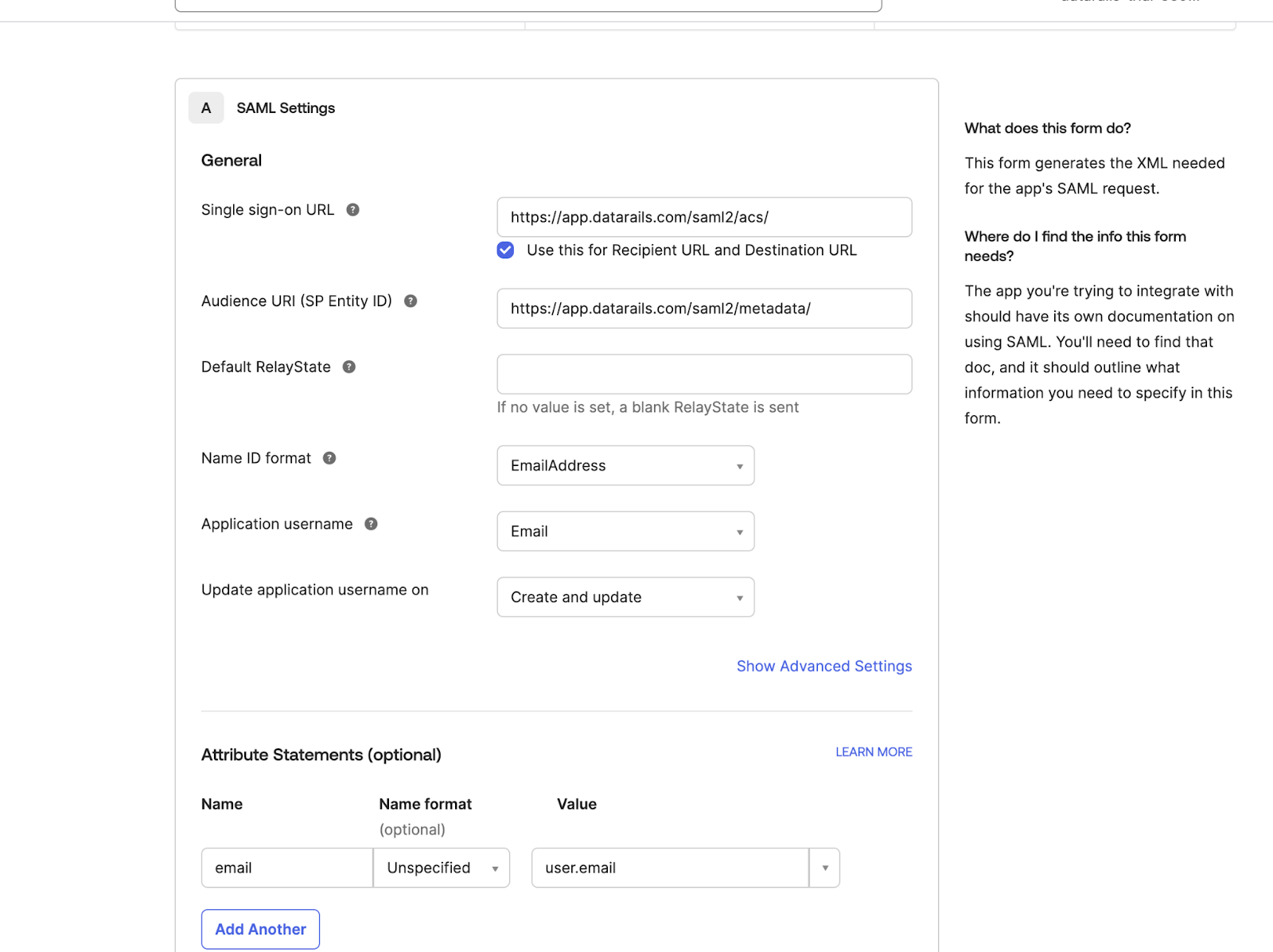Uncheck Use this for Recipient URL checkbox
Image resolution: width=1273 pixels, height=952 pixels.
click(505, 251)
